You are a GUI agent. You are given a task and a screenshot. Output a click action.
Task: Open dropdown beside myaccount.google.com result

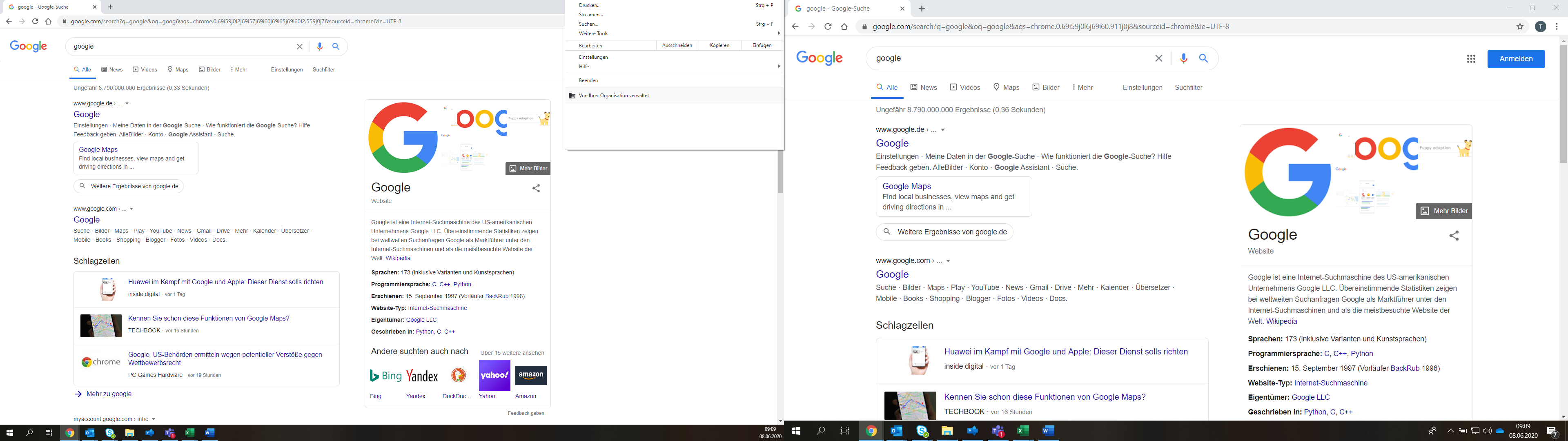(154, 419)
